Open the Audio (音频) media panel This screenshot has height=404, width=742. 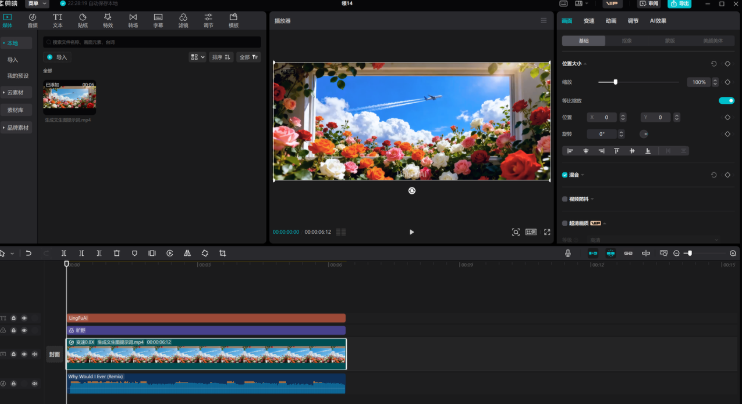[32, 20]
